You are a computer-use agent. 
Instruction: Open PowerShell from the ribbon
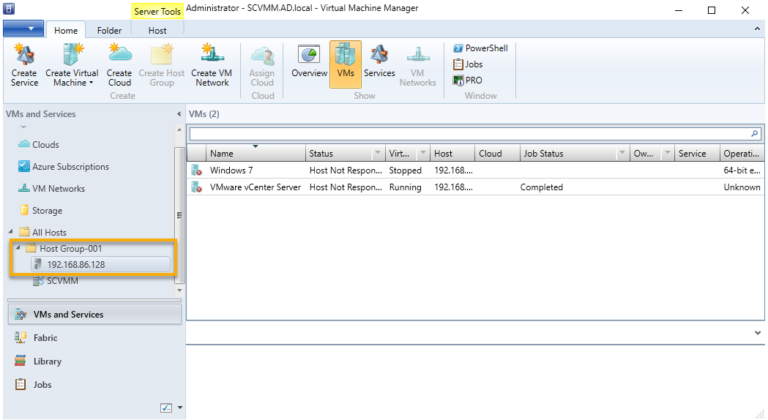[479, 48]
